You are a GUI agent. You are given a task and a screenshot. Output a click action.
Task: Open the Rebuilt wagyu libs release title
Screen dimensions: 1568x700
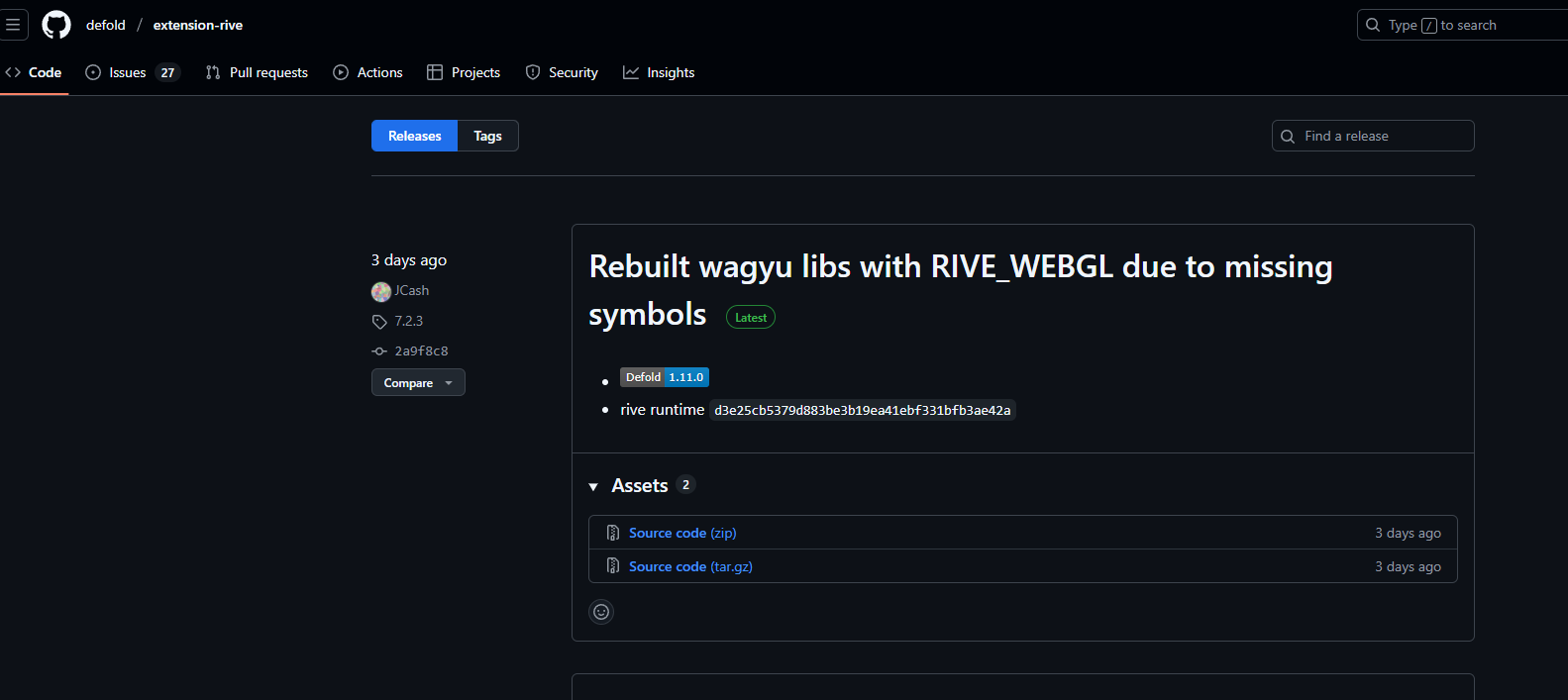tap(961, 290)
